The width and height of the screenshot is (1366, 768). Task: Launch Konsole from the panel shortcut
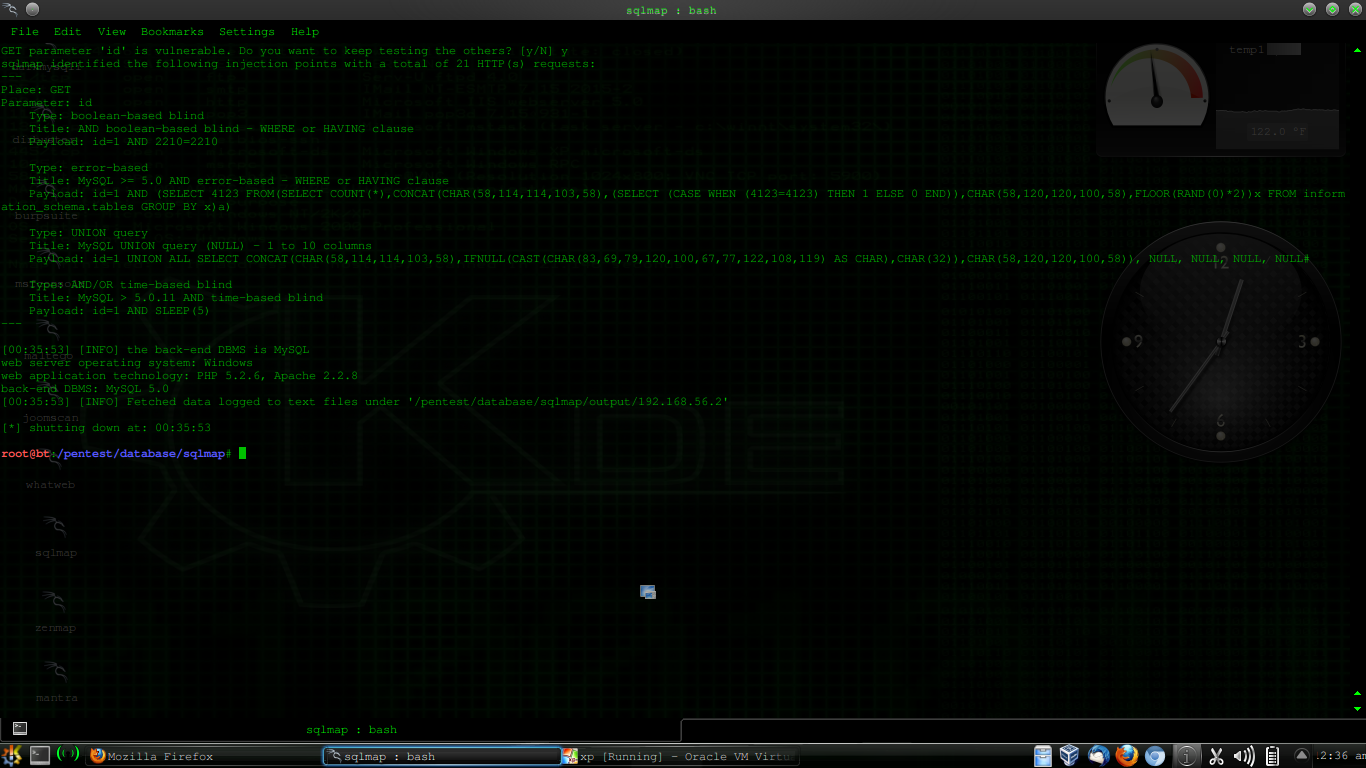[39, 756]
